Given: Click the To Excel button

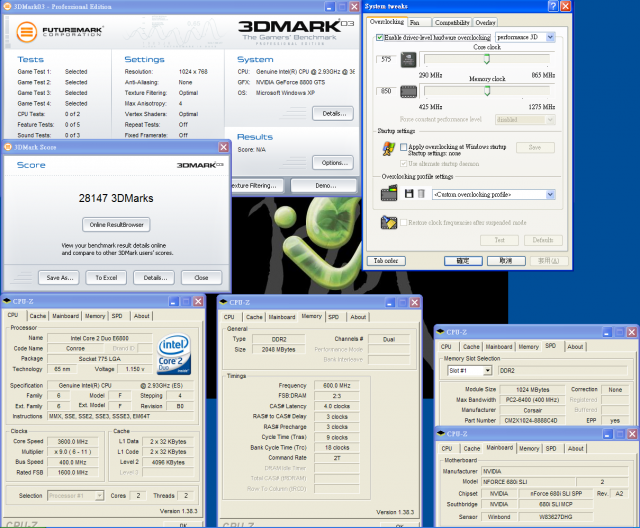Looking at the screenshot, I should coord(106,277).
